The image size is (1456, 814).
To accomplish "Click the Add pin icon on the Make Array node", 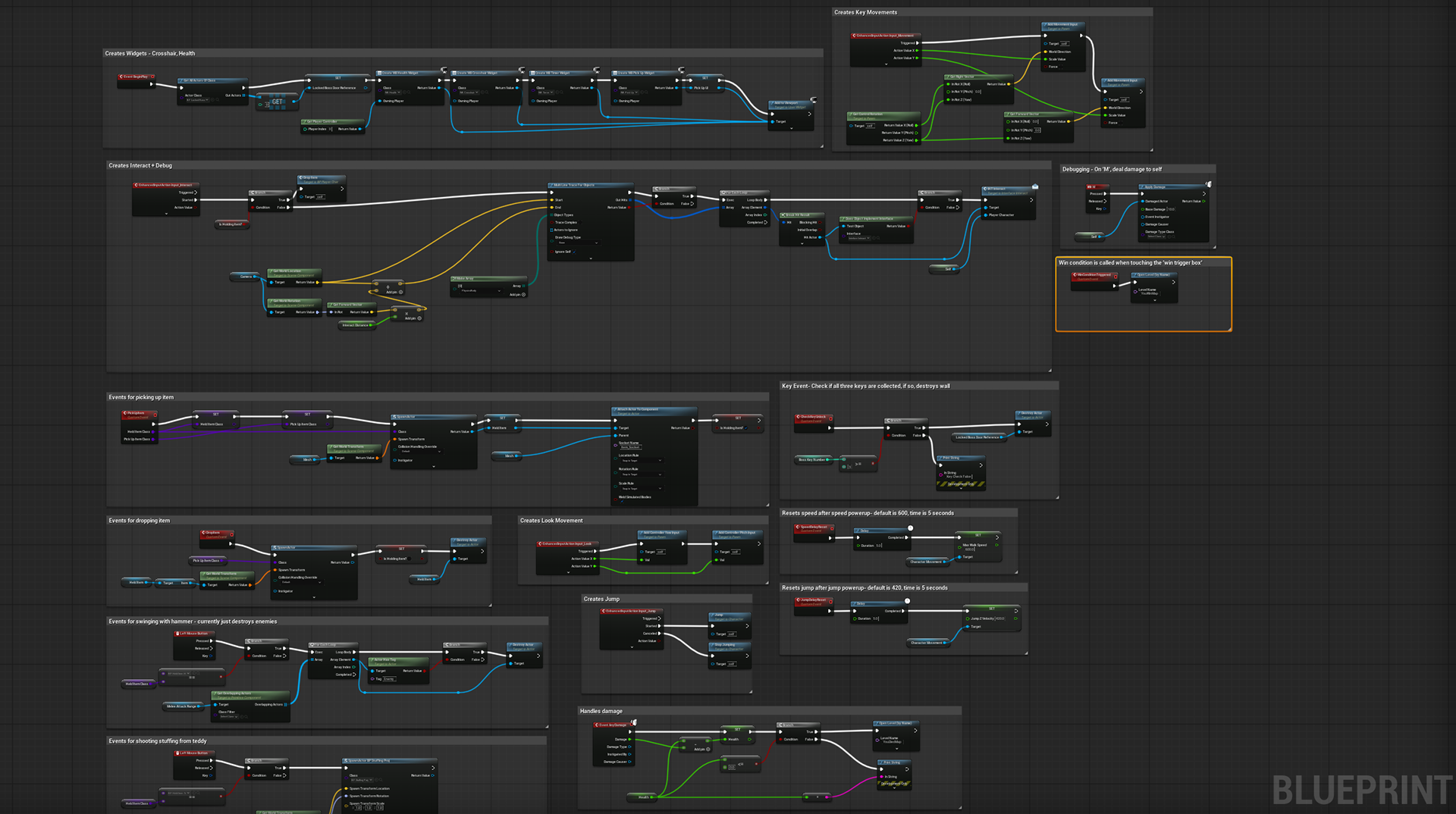I will pos(524,295).
